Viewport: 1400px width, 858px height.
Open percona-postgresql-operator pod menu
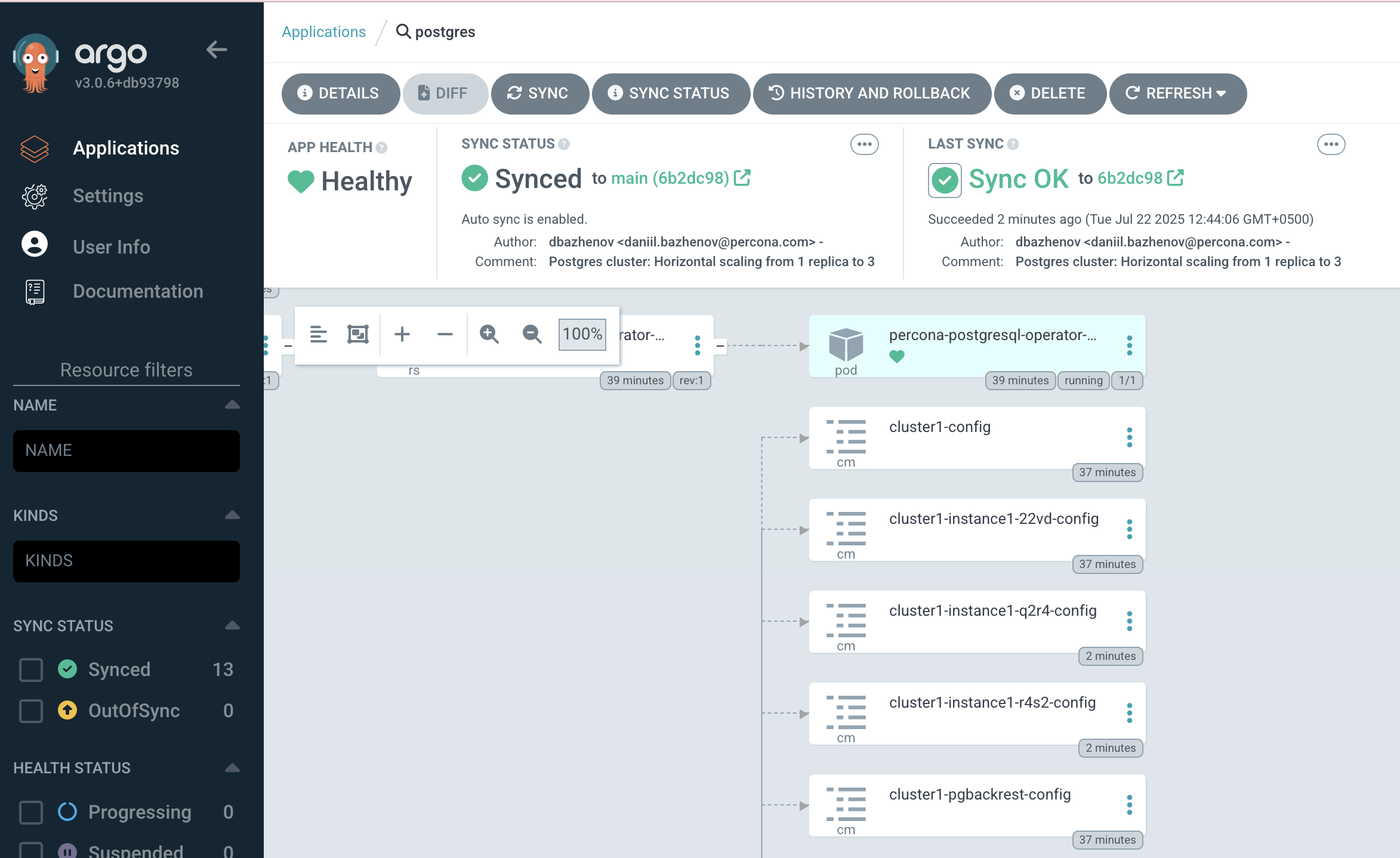click(x=1129, y=345)
